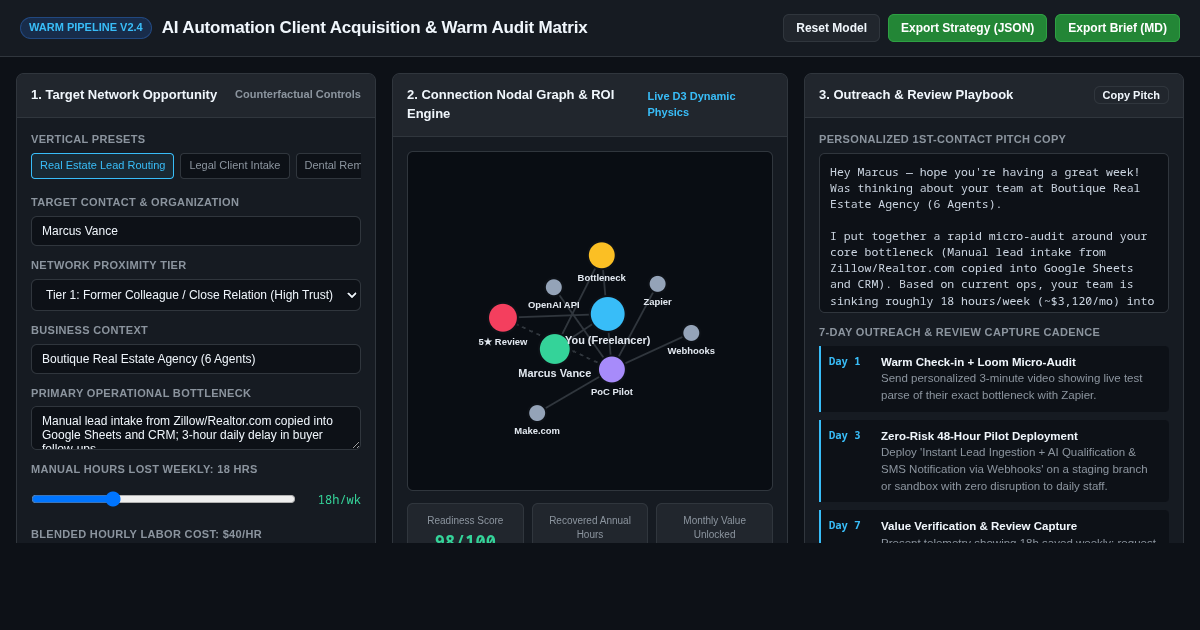Click the purple PoC Pilot node
This screenshot has height=630, width=1200.
(x=612, y=370)
